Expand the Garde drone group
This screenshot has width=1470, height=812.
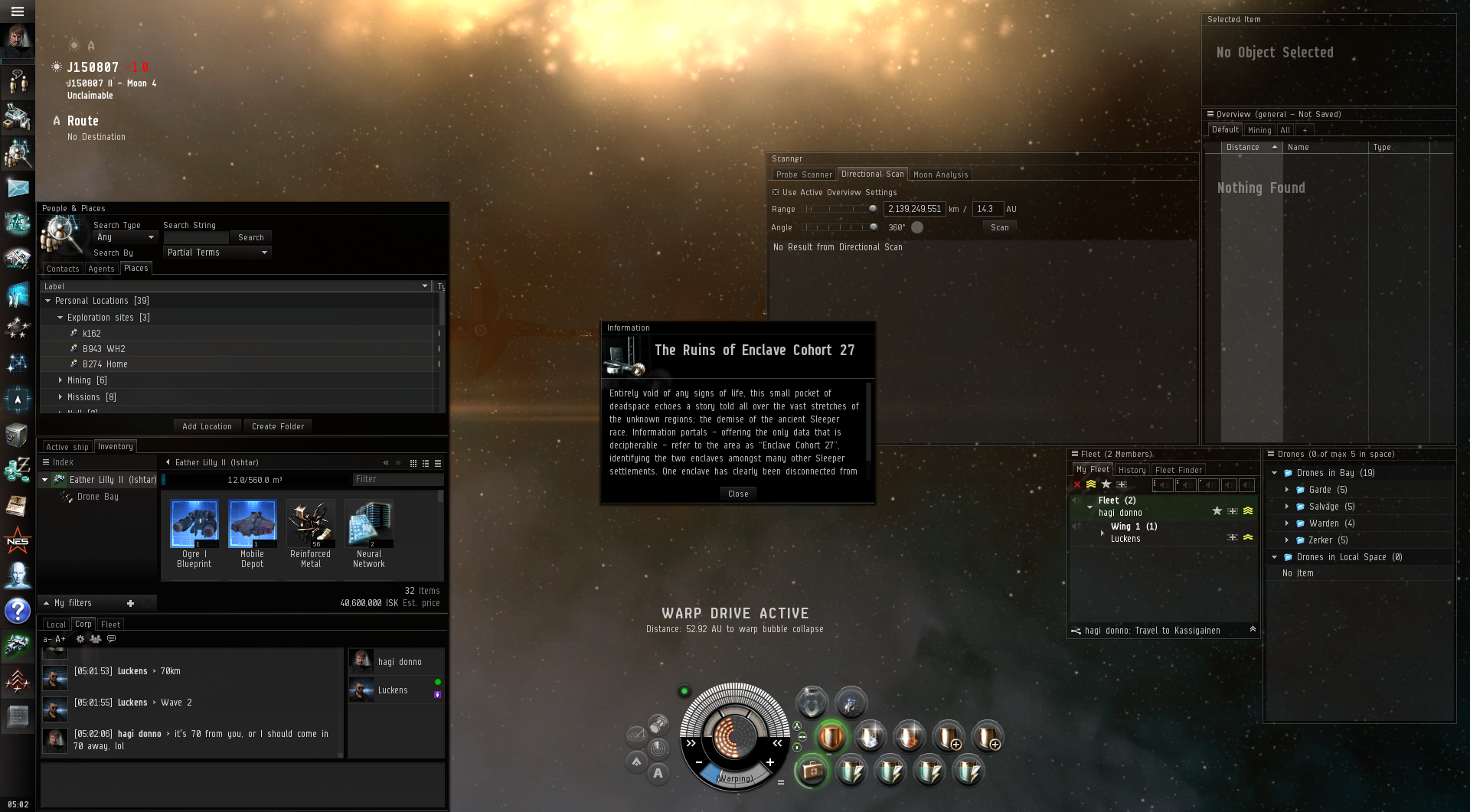[x=1287, y=490]
